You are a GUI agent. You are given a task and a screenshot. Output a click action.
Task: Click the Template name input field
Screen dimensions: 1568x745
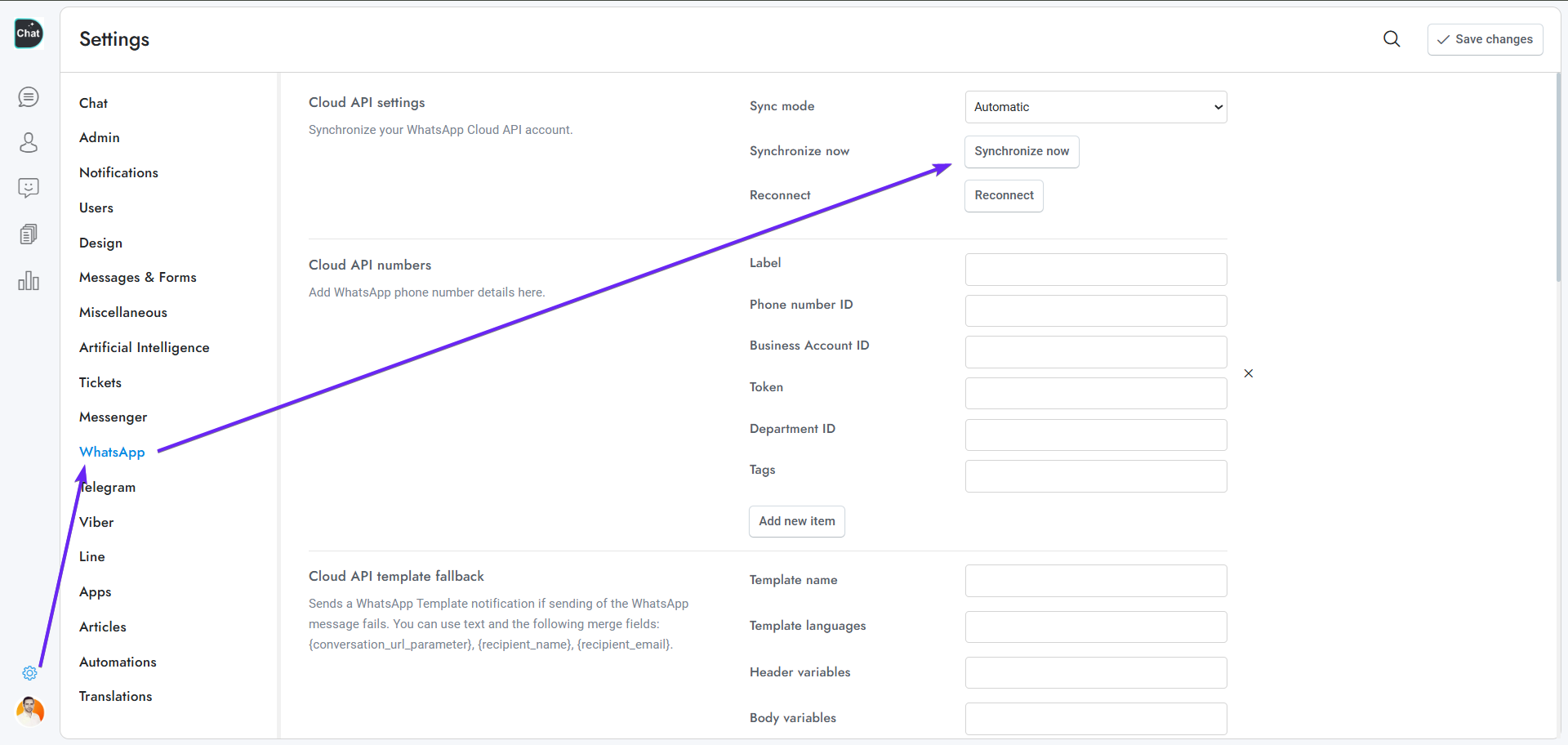(x=1095, y=581)
